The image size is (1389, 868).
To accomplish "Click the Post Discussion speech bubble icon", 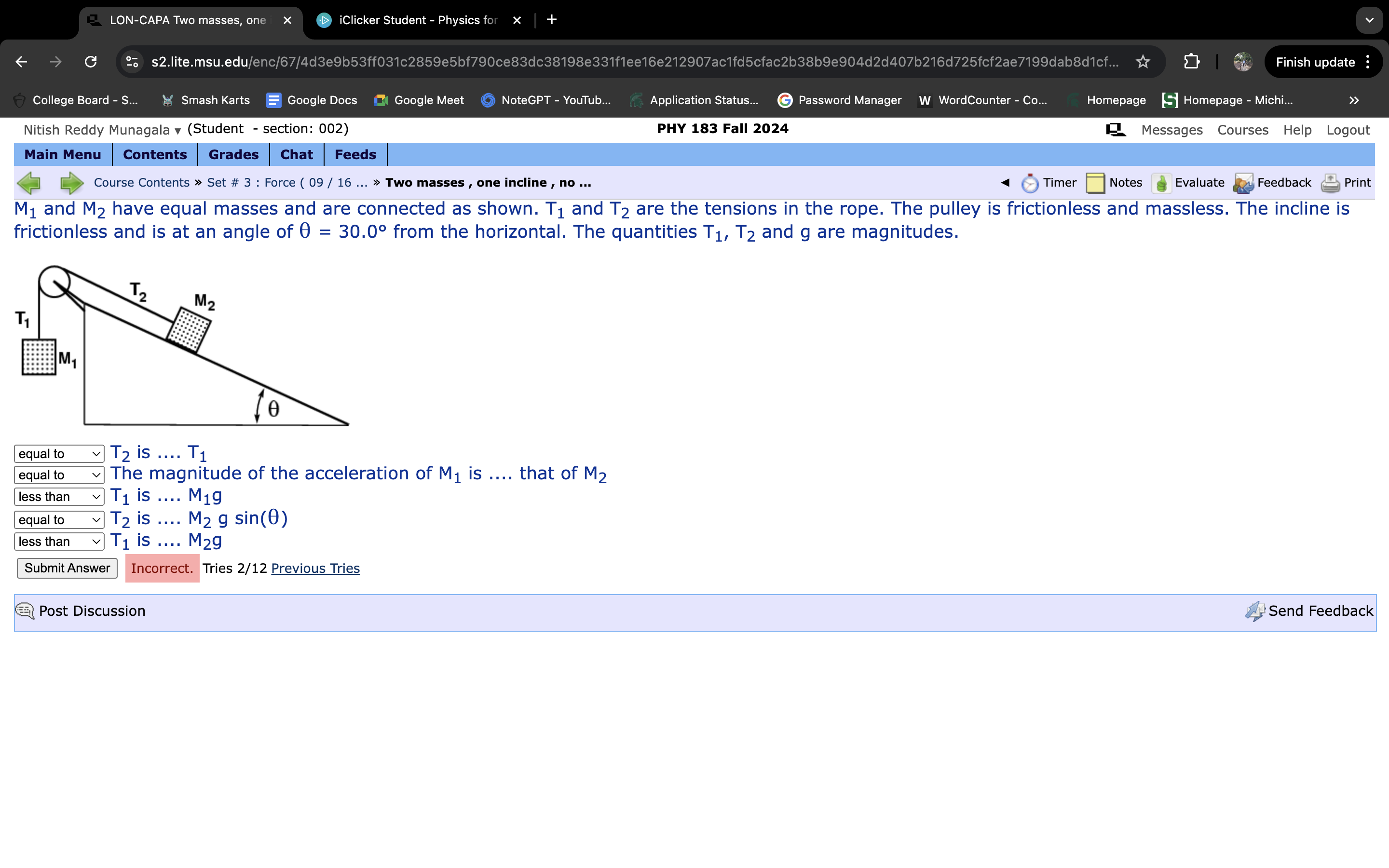I will pyautogui.click(x=24, y=611).
